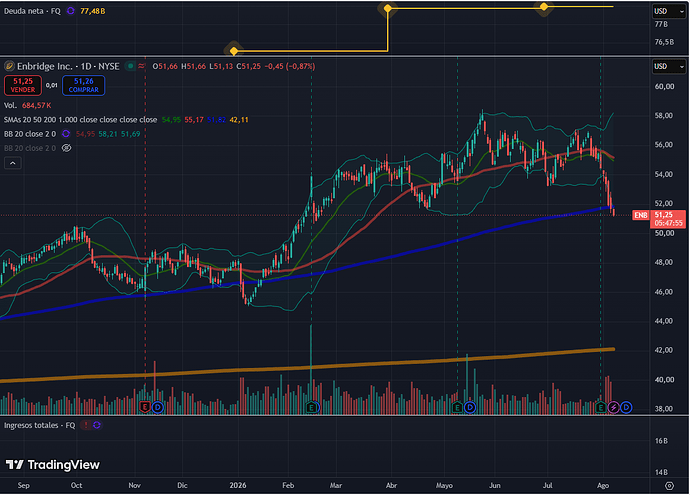Click the 0,01 spread value
This screenshot has height=495, width=690.
coord(52,85)
